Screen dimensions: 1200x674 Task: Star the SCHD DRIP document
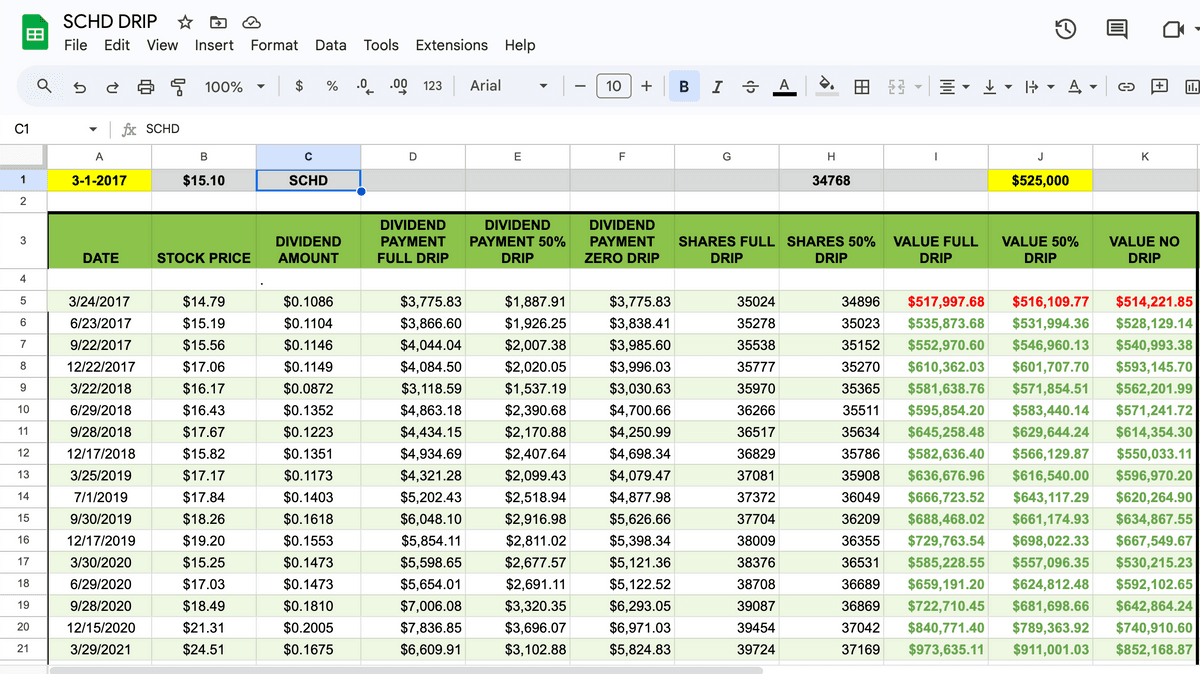click(x=185, y=22)
